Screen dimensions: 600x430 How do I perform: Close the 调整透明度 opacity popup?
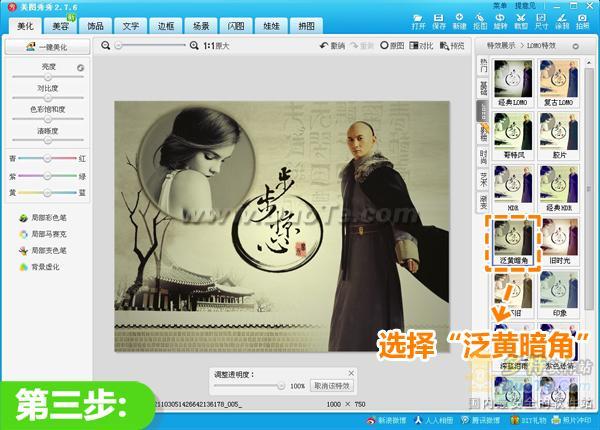coord(351,373)
